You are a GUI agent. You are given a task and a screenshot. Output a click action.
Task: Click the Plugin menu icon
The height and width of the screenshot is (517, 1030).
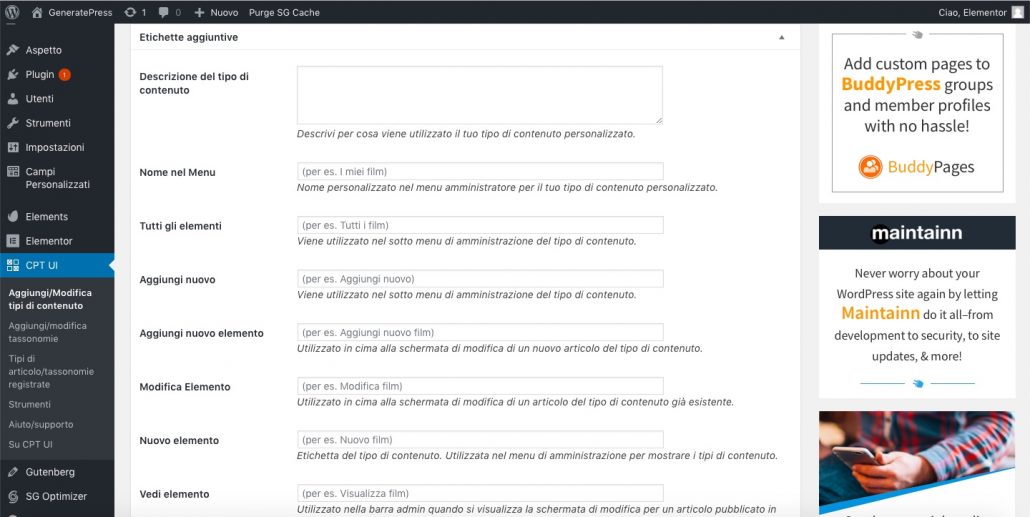click(13, 75)
